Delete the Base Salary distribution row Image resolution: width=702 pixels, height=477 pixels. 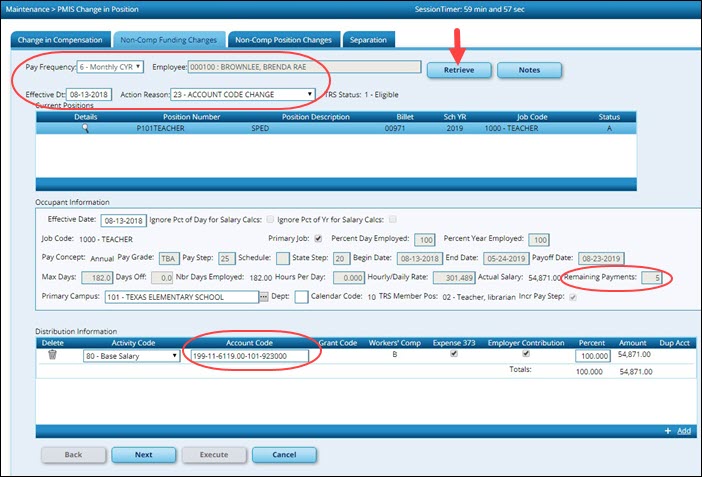pyautogui.click(x=52, y=355)
